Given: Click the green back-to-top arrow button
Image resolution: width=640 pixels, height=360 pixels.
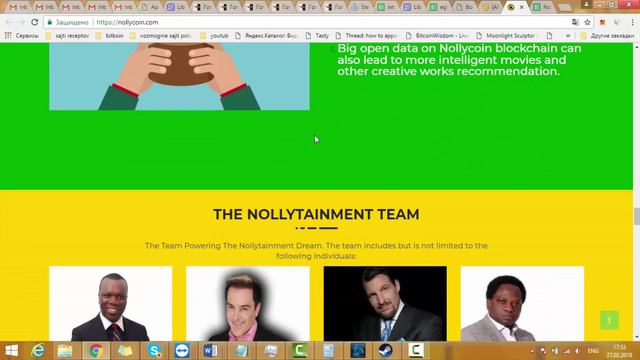Looking at the screenshot, I should (609, 320).
